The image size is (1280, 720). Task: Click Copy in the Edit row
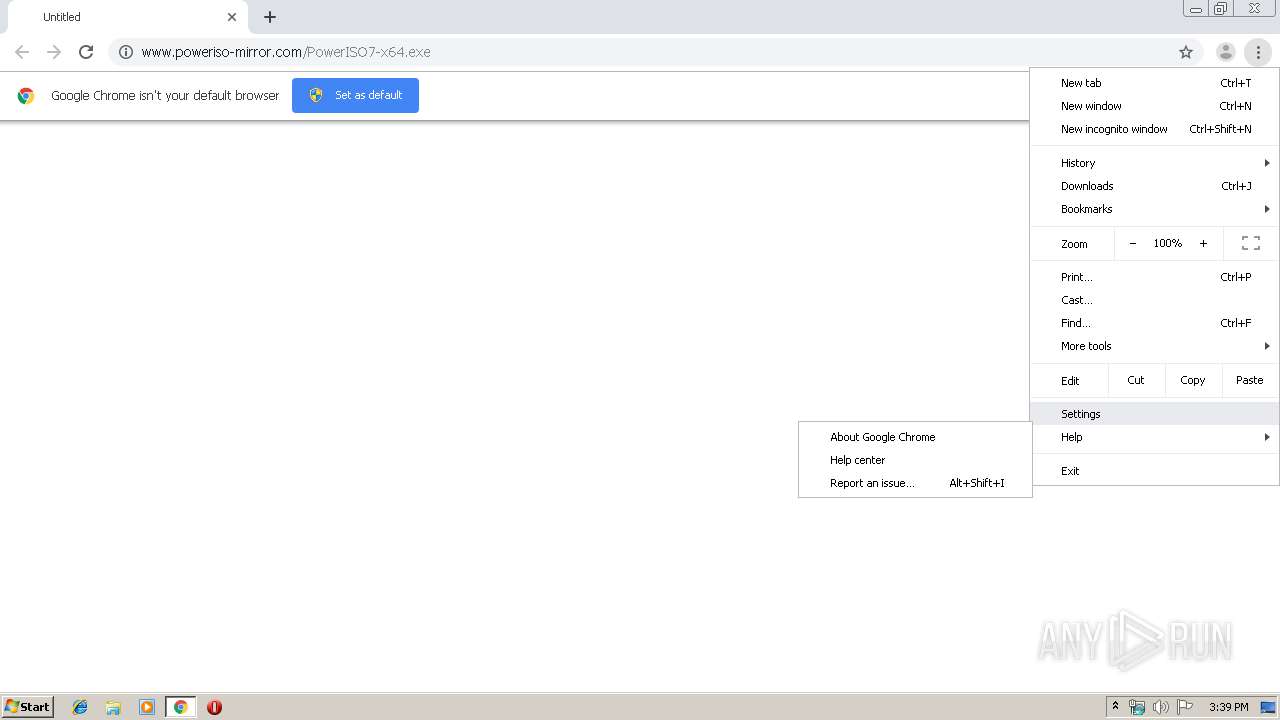[x=1193, y=380]
